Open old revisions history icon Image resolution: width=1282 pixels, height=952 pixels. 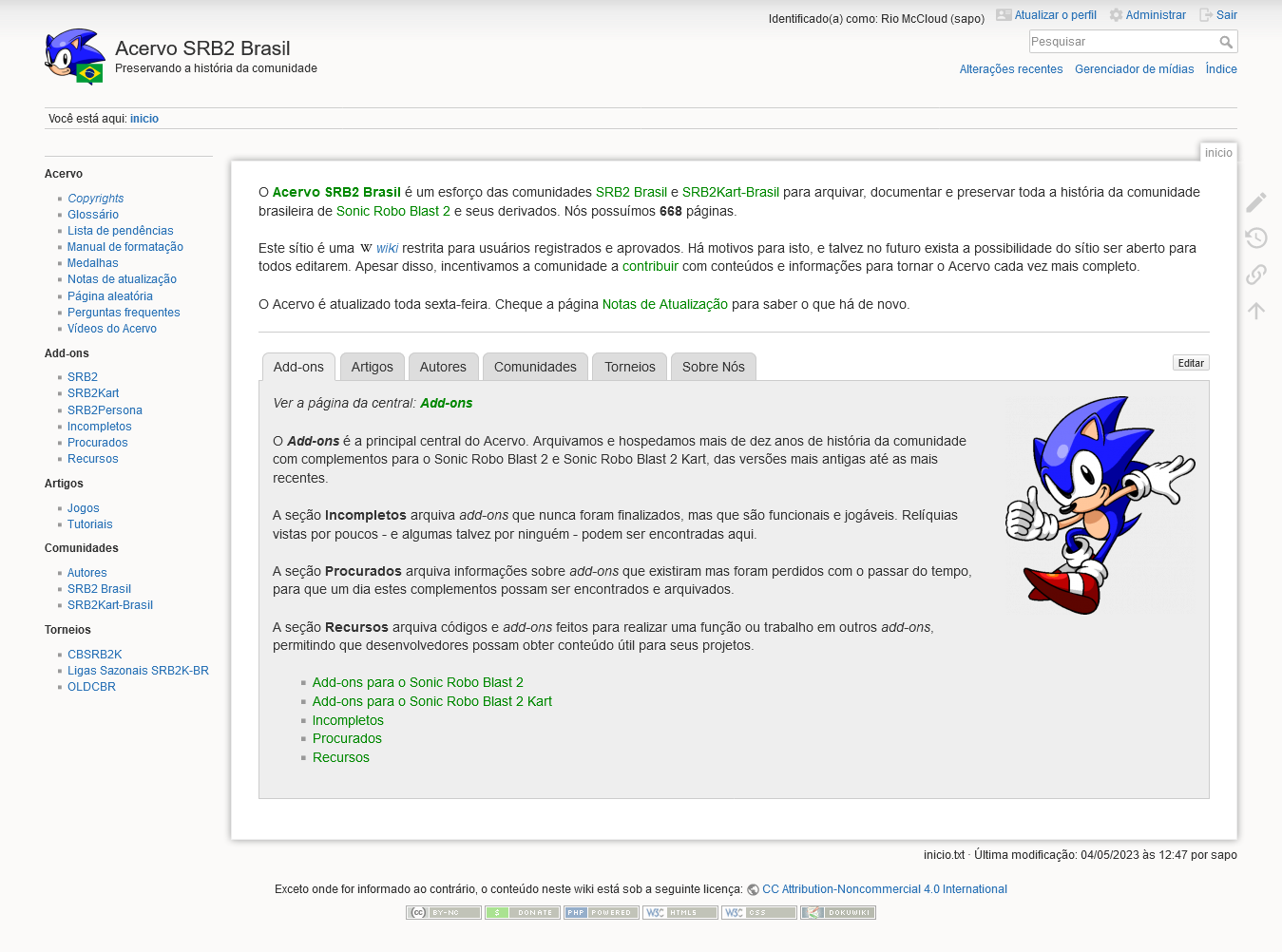[1255, 238]
